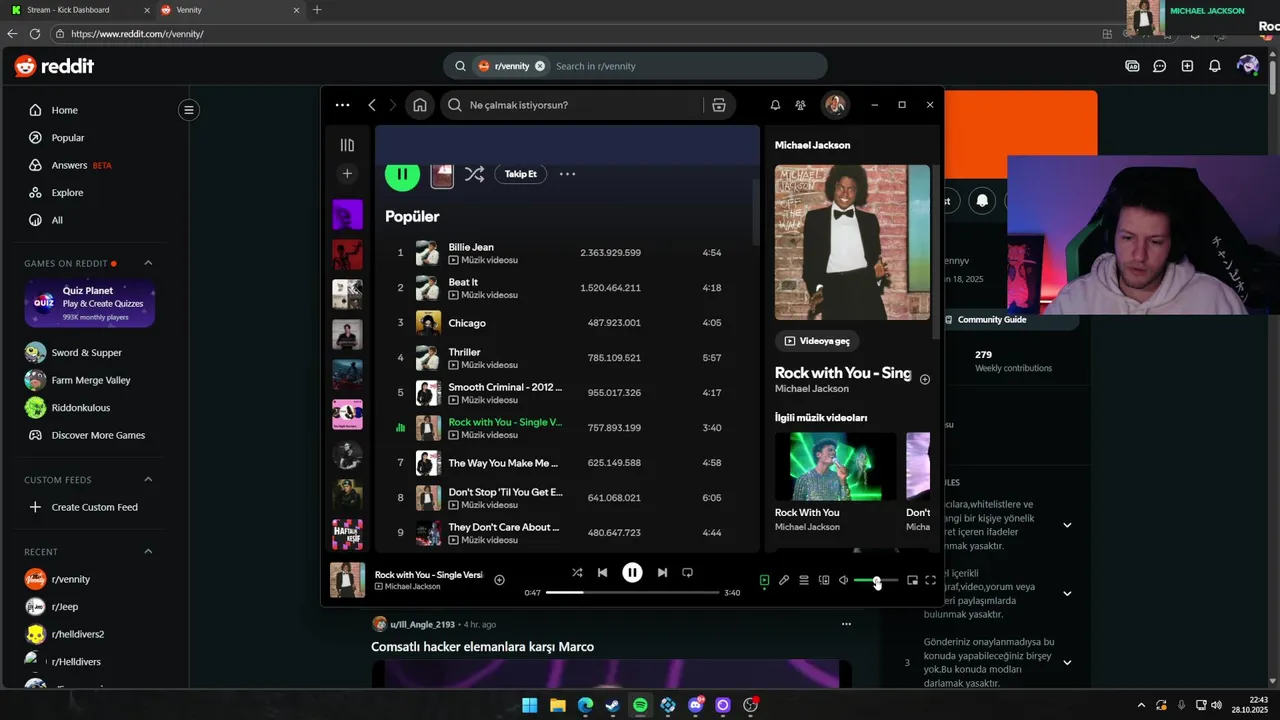
Task: Click Takip Et follow button
Action: tap(520, 174)
